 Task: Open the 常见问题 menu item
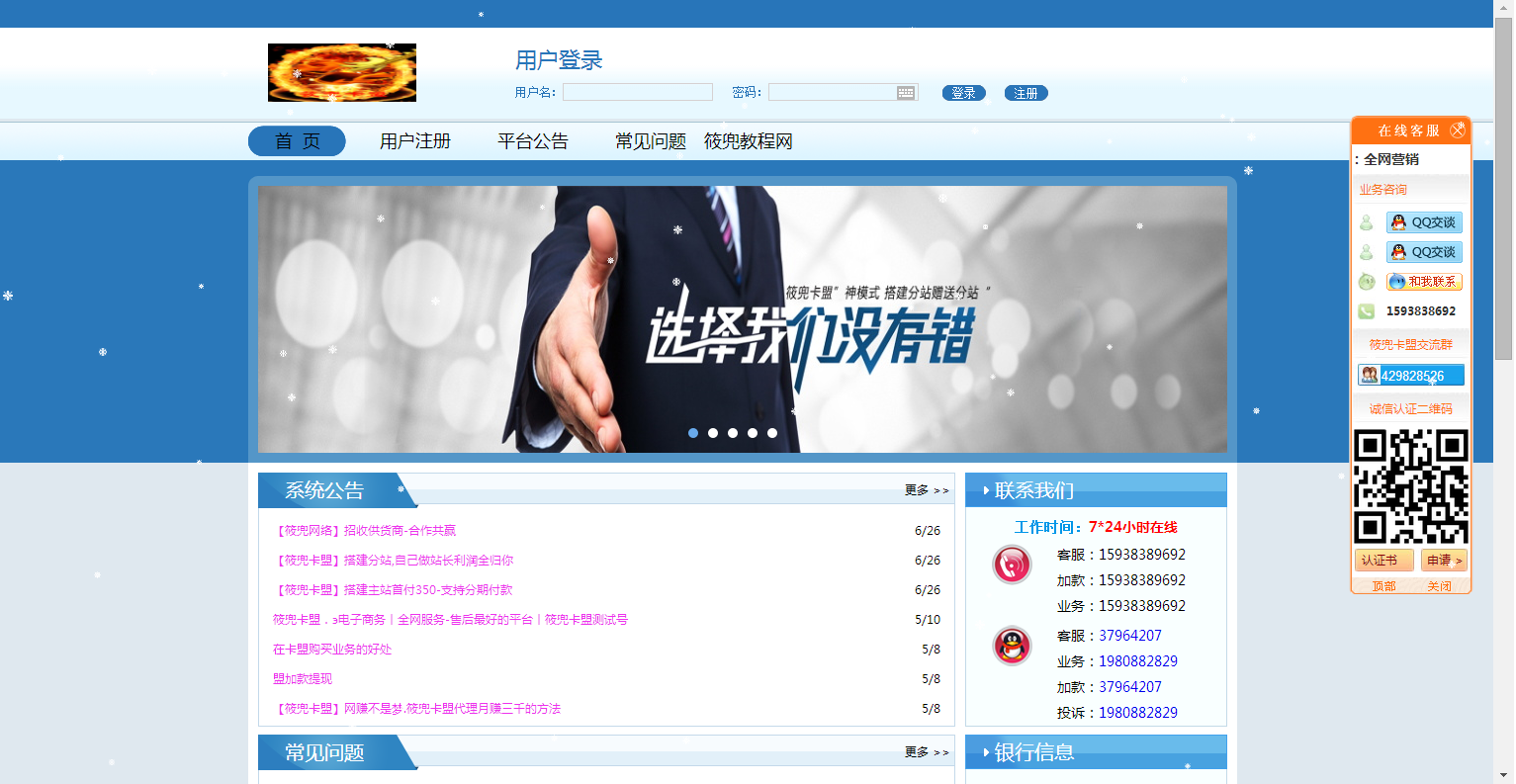(651, 141)
